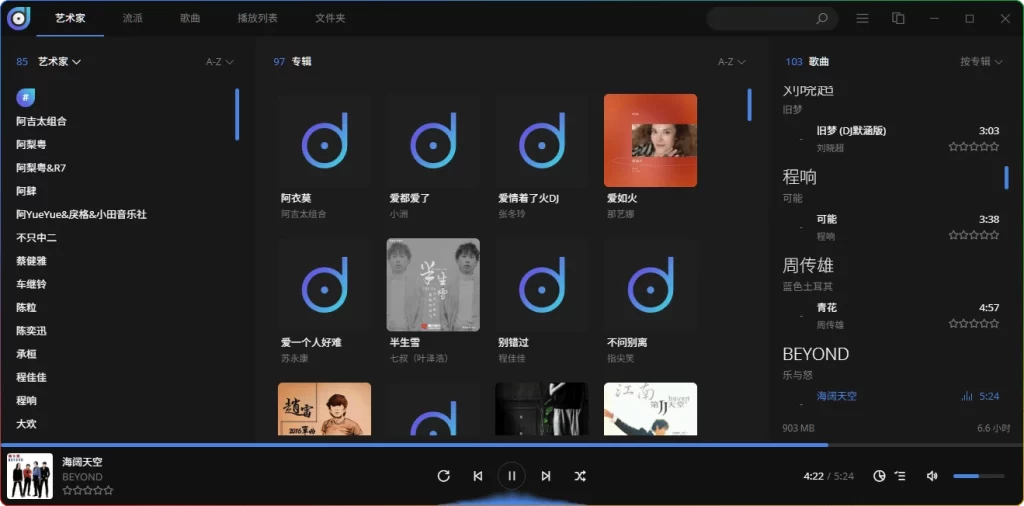
Task: Switch to the 歌曲 tab
Action: [190, 18]
